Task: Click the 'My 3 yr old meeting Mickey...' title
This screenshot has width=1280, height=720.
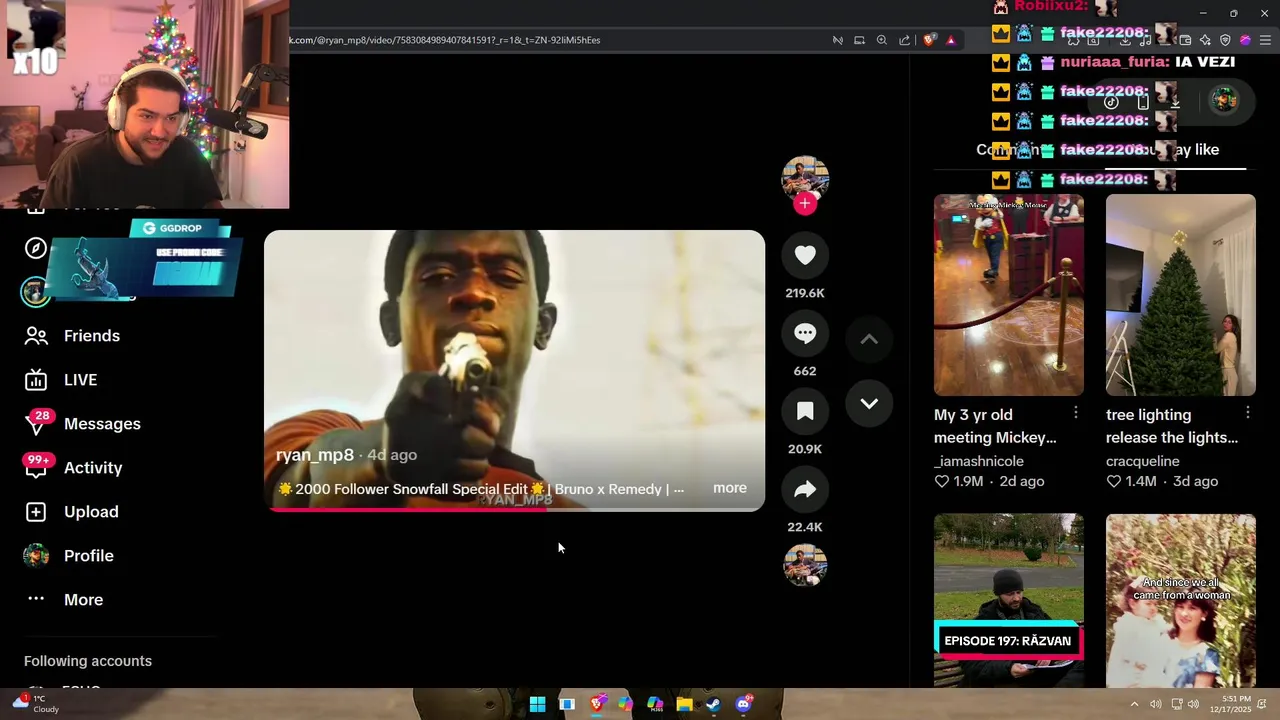Action: coord(995,426)
